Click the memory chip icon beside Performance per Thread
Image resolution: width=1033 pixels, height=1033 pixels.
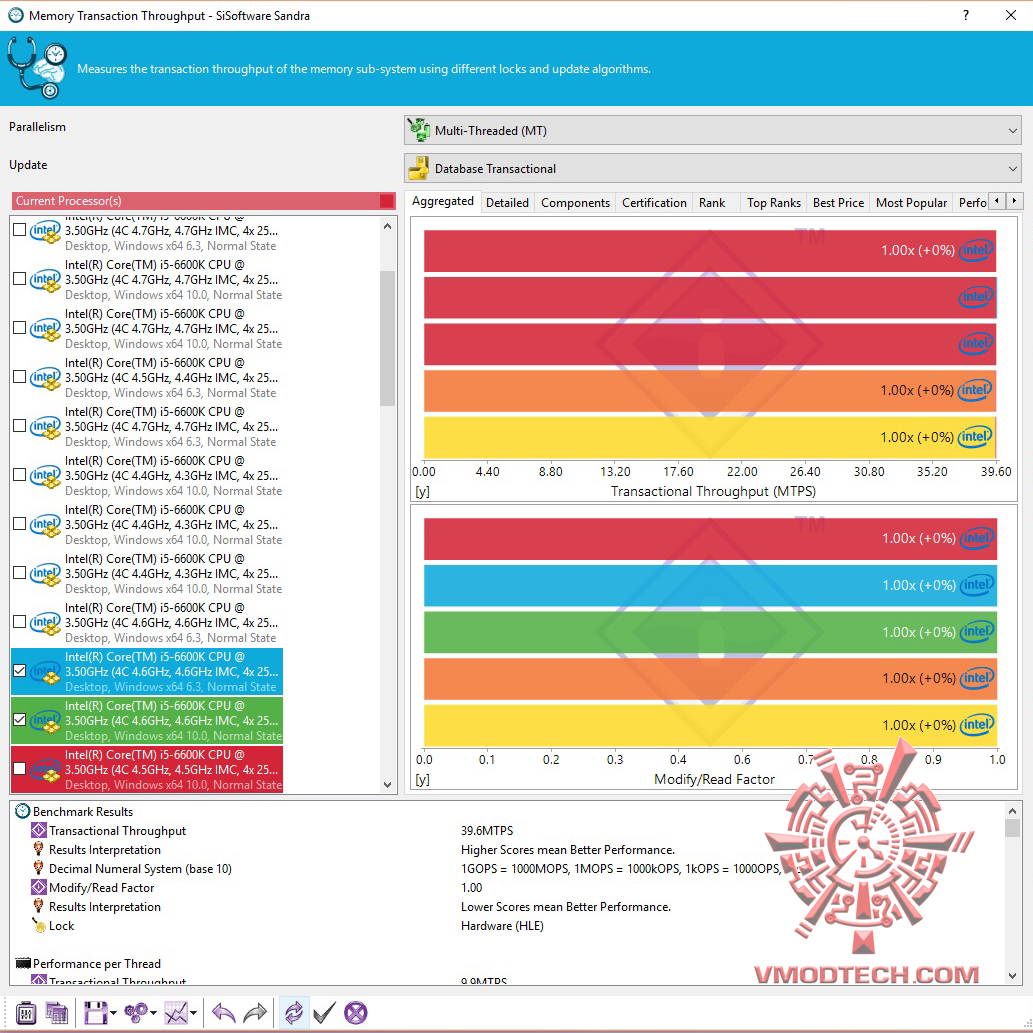23,963
